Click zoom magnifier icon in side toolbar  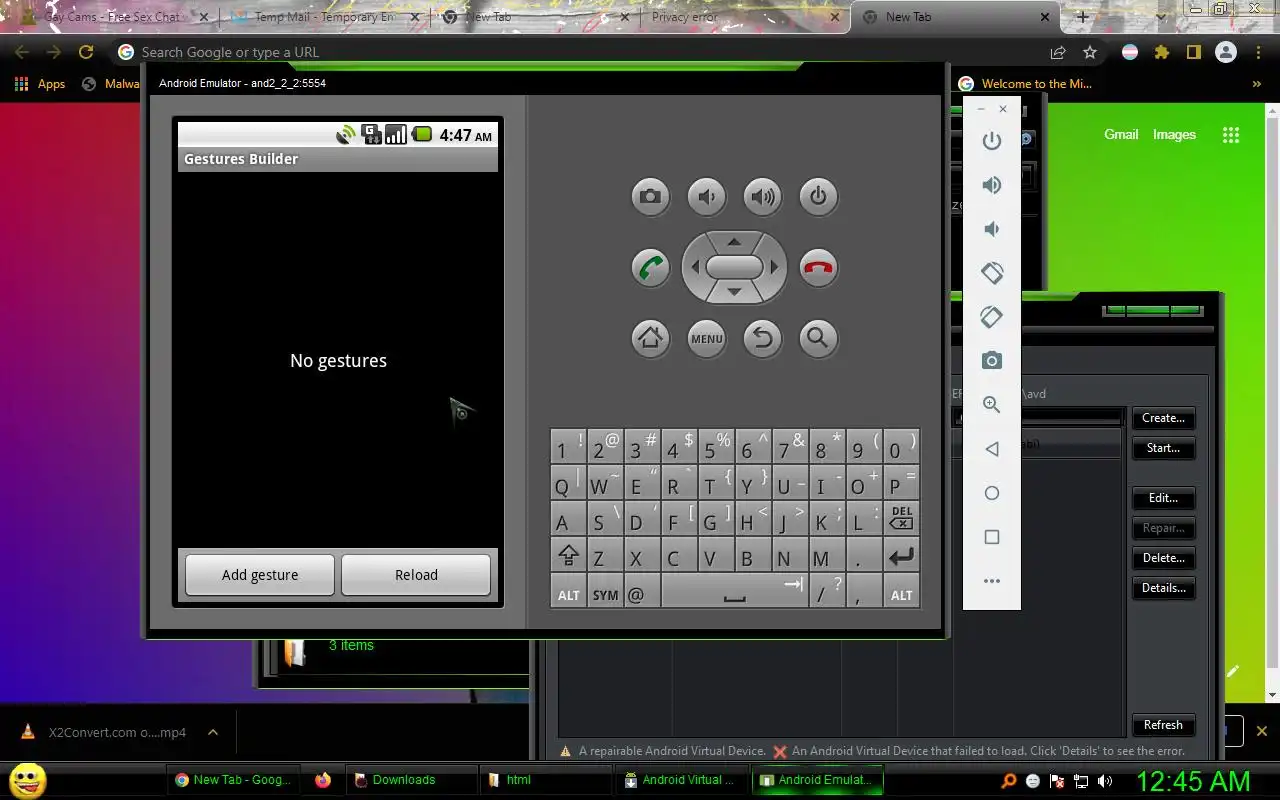[992, 405]
